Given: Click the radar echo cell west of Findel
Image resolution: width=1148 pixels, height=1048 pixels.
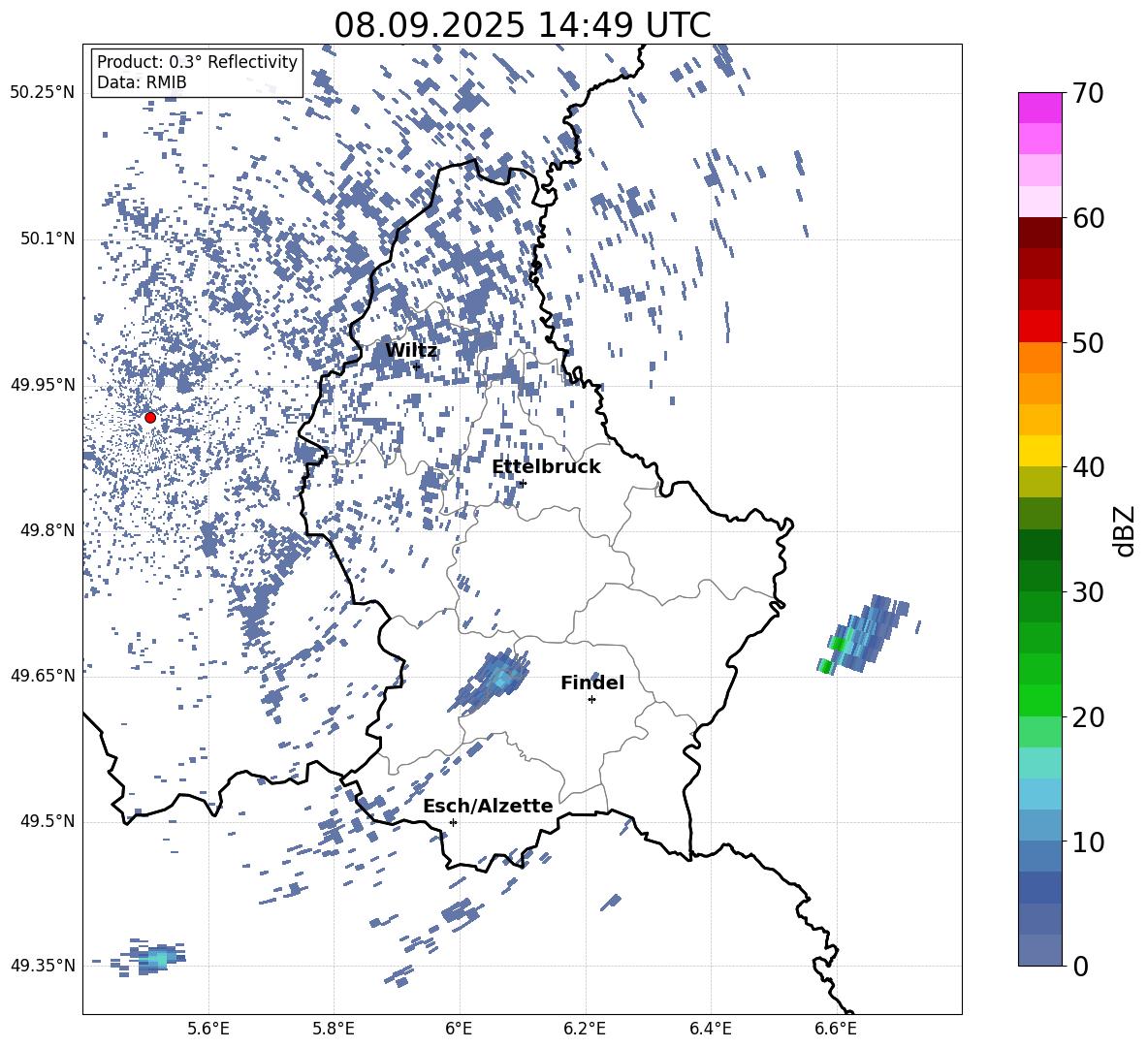Looking at the screenshot, I should [489, 681].
